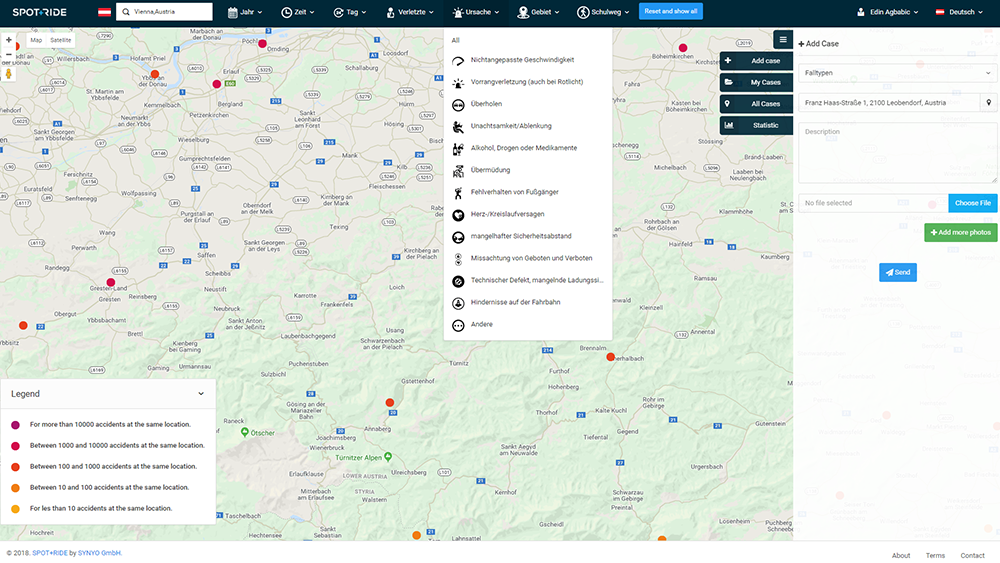Choose Andere from the cause list
Image resolution: width=1000 pixels, height=563 pixels.
482,324
